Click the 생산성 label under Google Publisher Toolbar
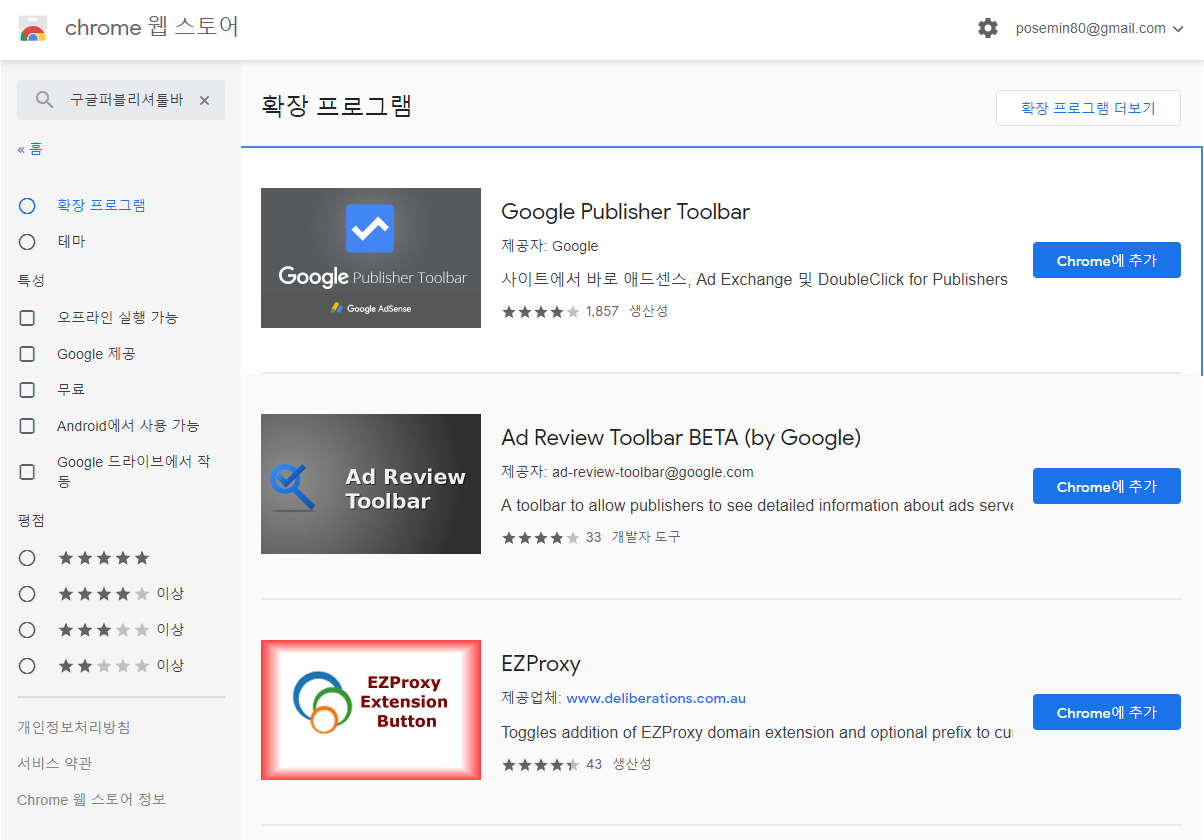1204x840 pixels. [648, 311]
